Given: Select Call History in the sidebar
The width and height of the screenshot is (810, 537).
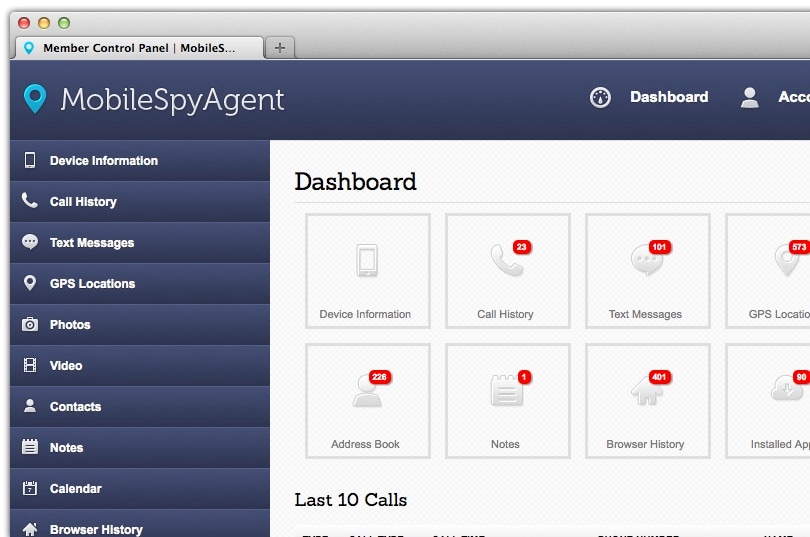Looking at the screenshot, I should pos(140,202).
